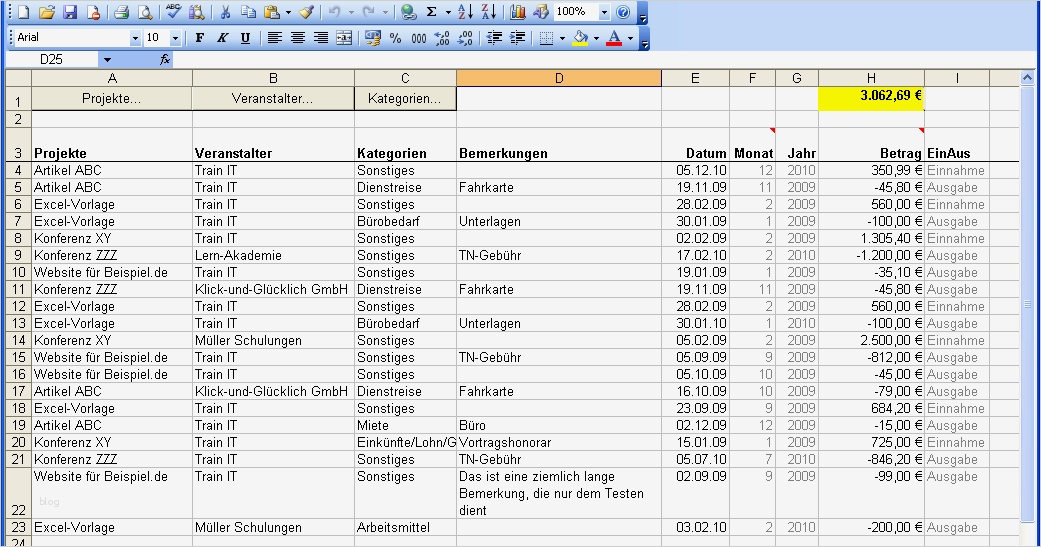Sort ascending A-Z icon

pos(465,12)
